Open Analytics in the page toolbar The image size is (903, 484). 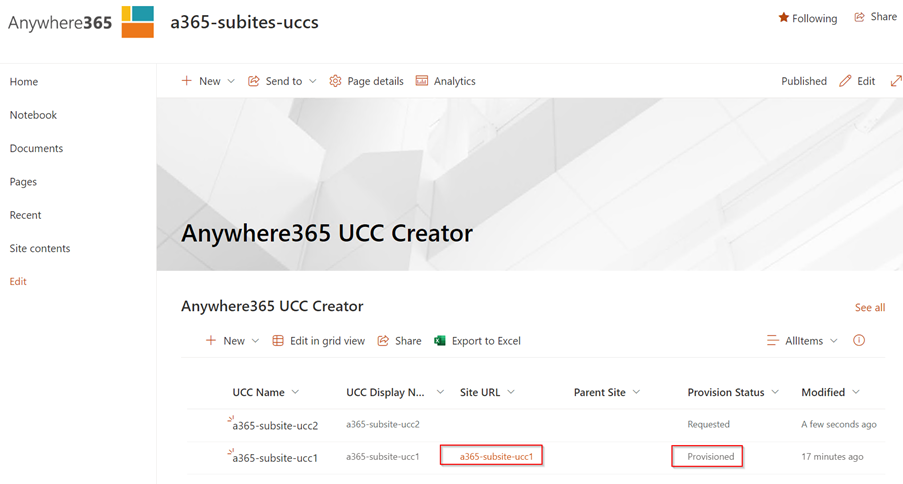tap(445, 81)
